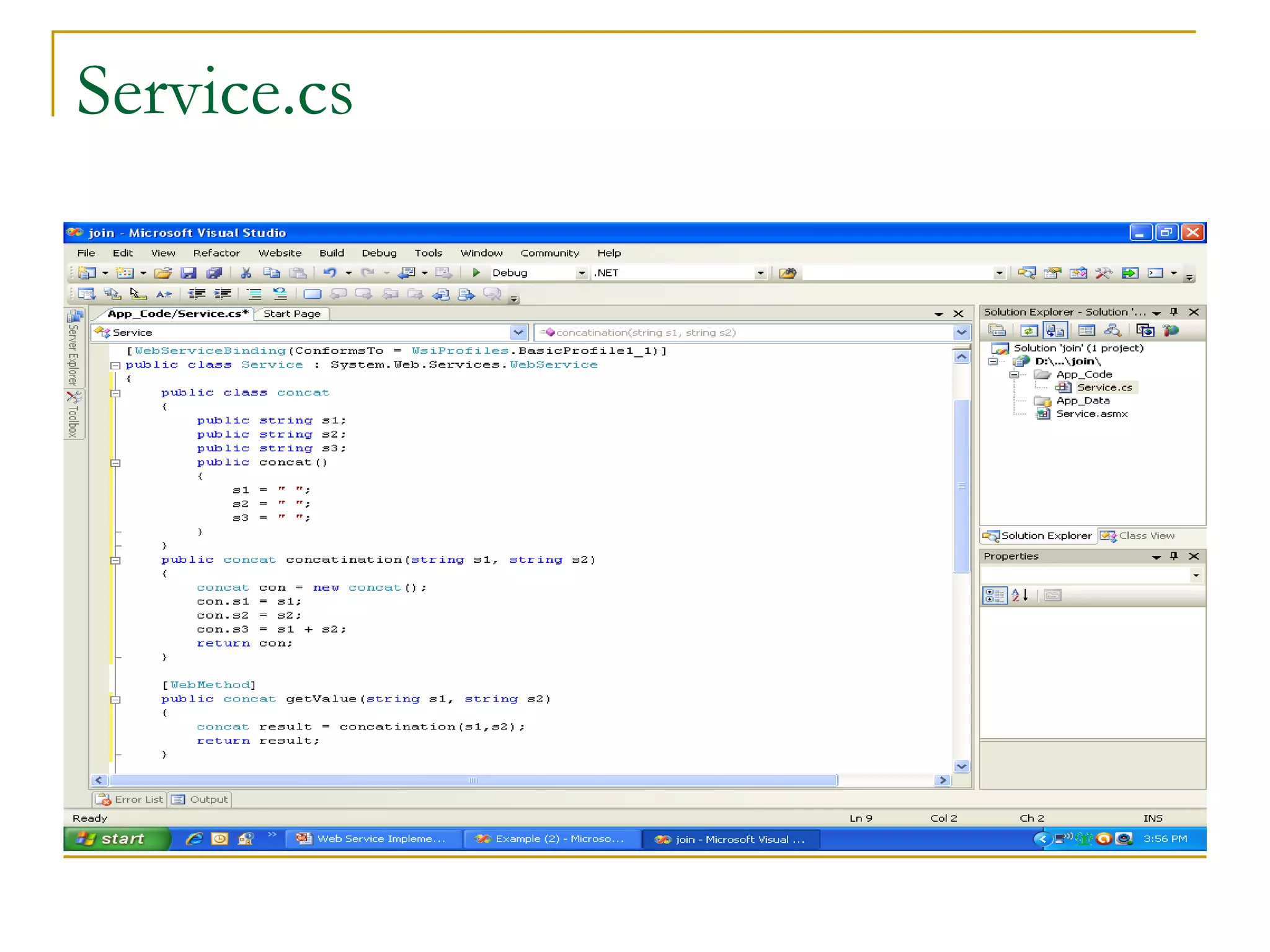
Task: Open the collapsed Toolbox side tab
Action: point(74,414)
